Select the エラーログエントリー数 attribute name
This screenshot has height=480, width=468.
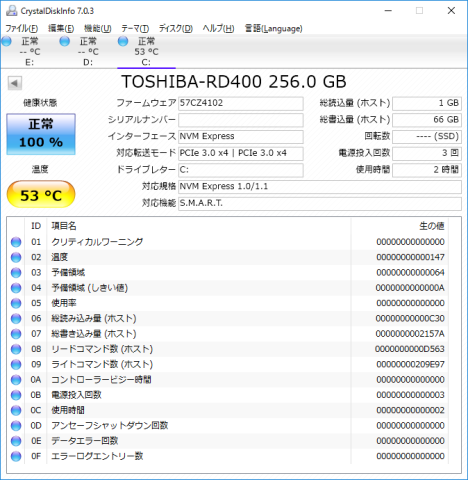pos(97,456)
